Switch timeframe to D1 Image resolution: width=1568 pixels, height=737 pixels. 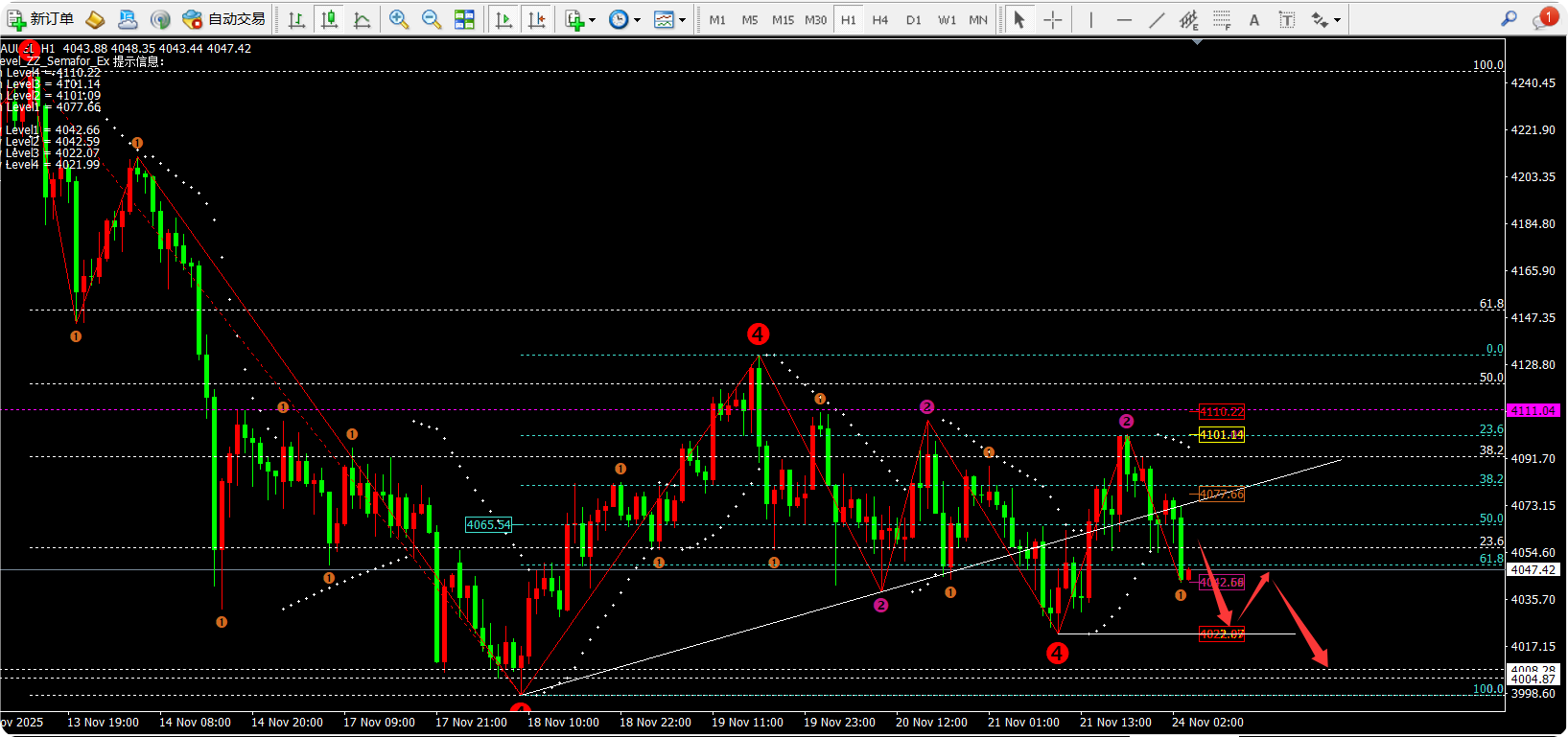[x=914, y=19]
